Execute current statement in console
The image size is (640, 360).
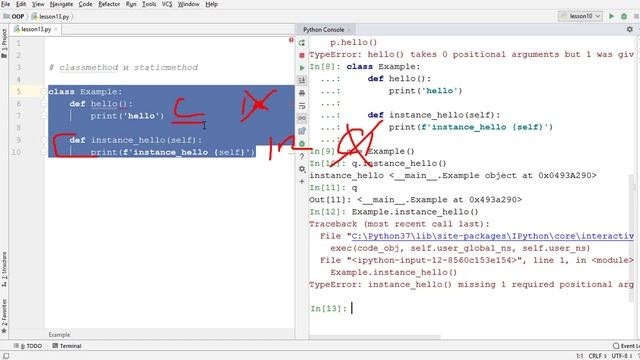coord(302,68)
